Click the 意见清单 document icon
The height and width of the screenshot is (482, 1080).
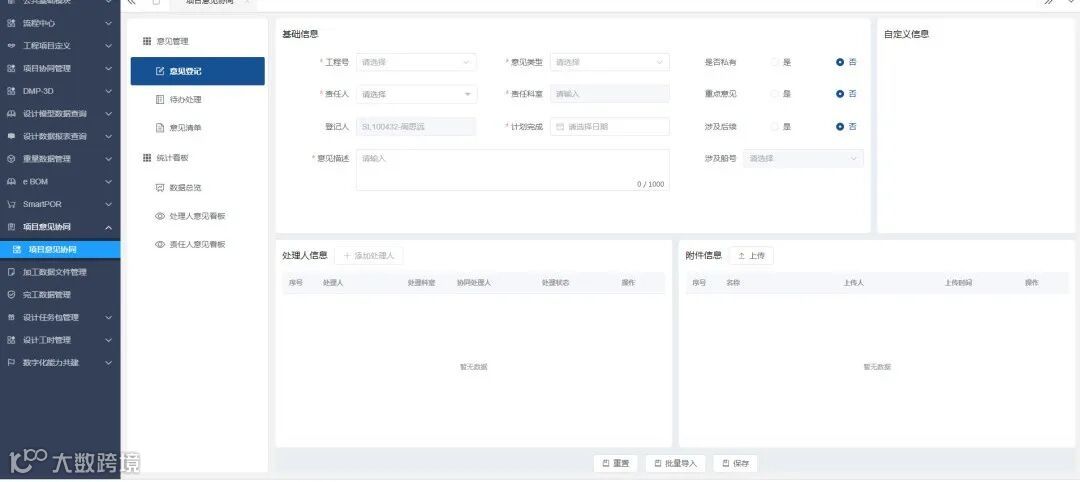[160, 128]
